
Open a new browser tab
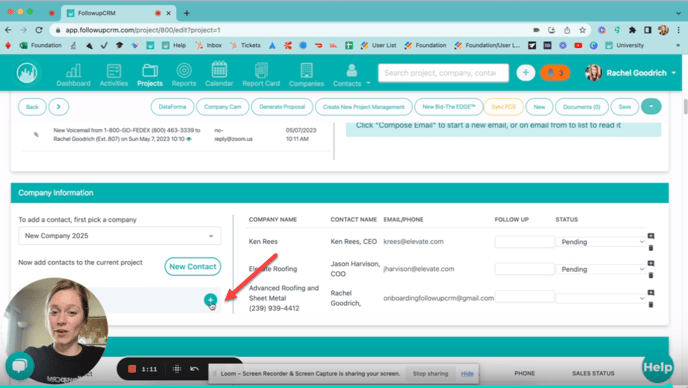pyautogui.click(x=186, y=13)
